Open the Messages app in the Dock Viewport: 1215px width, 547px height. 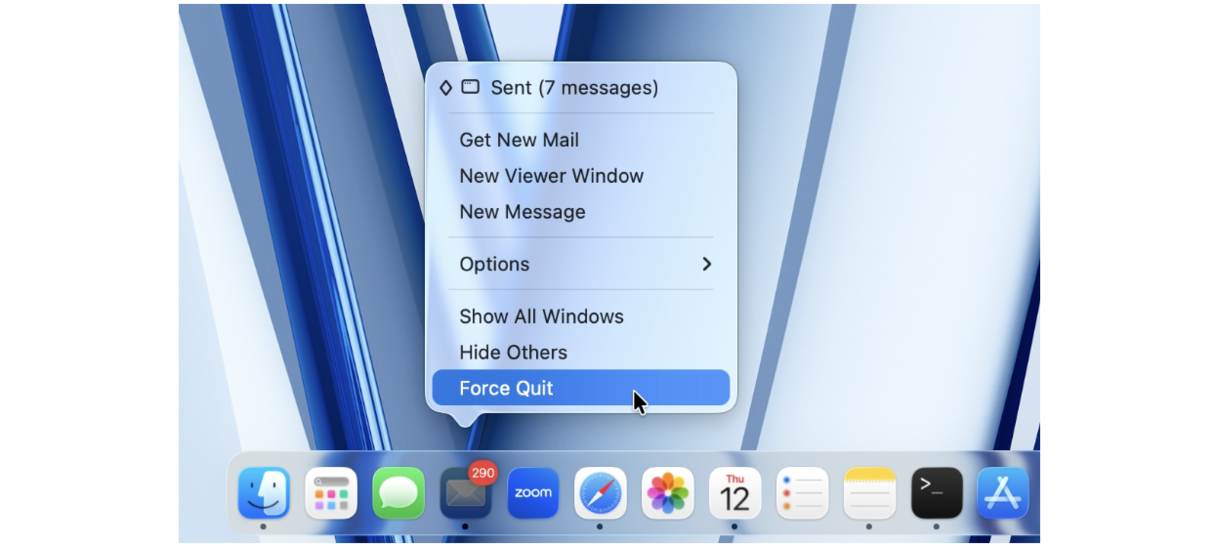coord(398,493)
